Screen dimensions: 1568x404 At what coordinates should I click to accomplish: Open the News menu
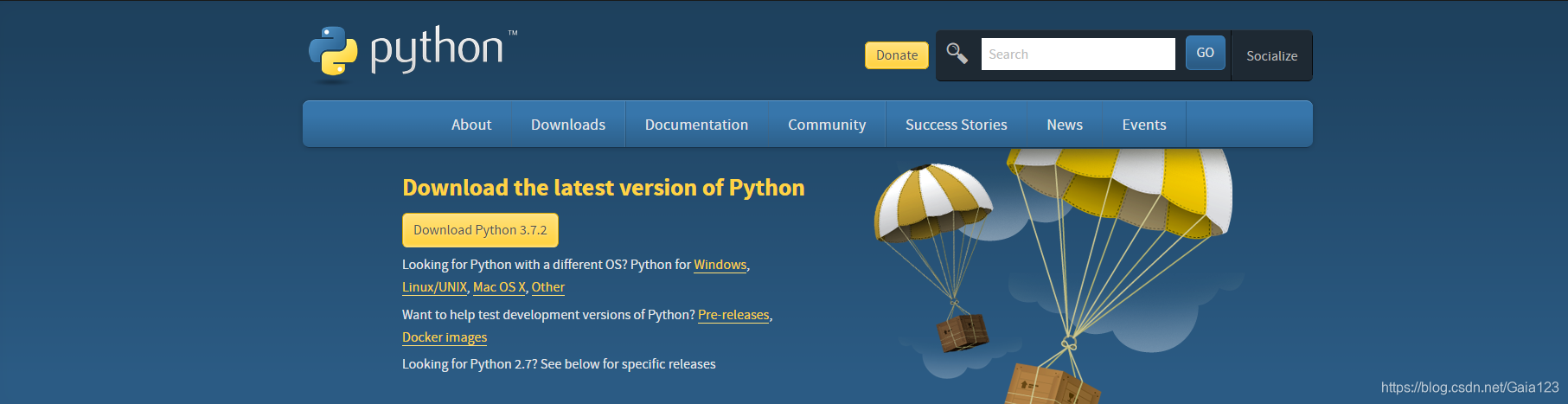tap(1065, 125)
